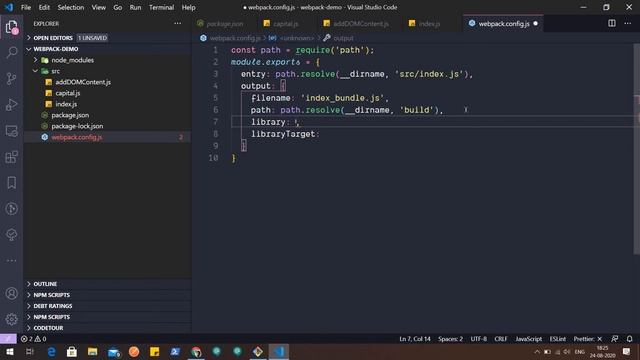Click the remote indicator in status bar
Image resolution: width=640 pixels, height=360 pixels.
point(8,339)
